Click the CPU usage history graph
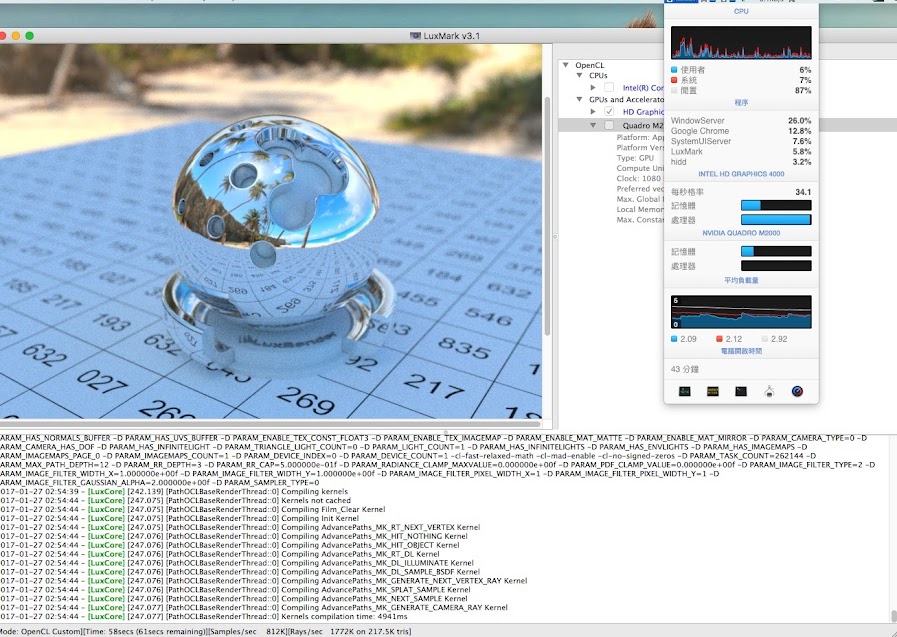897x637 pixels. click(741, 42)
